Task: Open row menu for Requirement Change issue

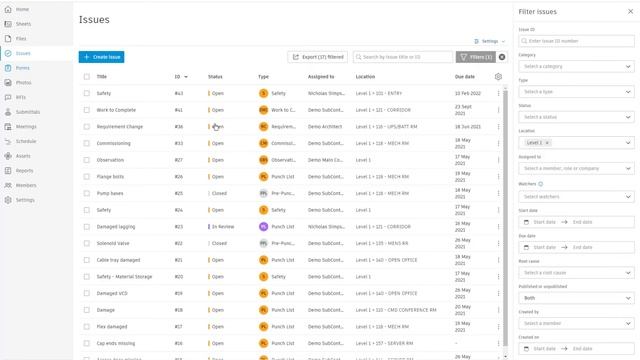Action: [498, 127]
